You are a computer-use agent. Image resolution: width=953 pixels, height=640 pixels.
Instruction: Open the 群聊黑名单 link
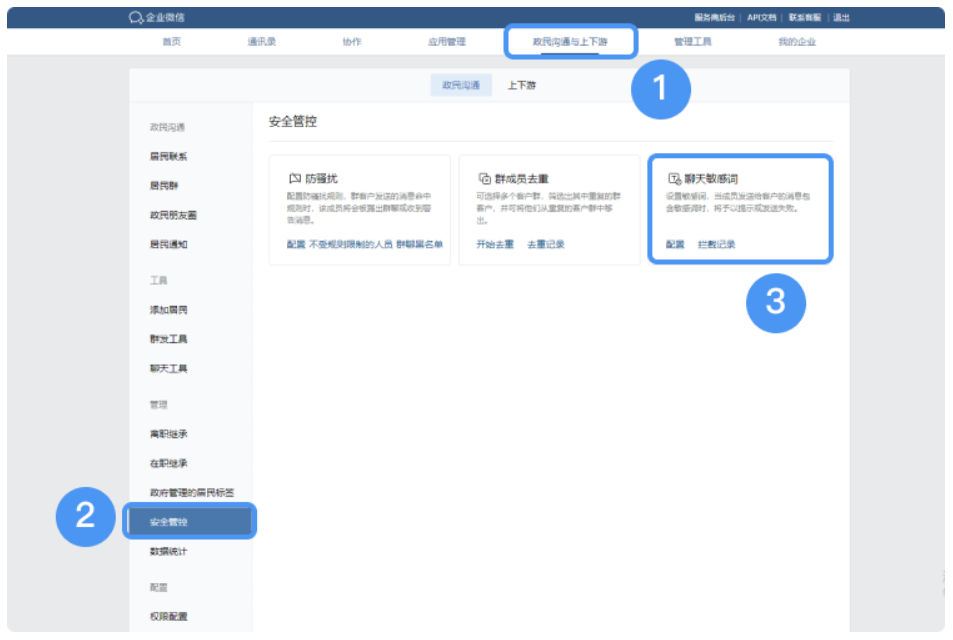(x=419, y=244)
